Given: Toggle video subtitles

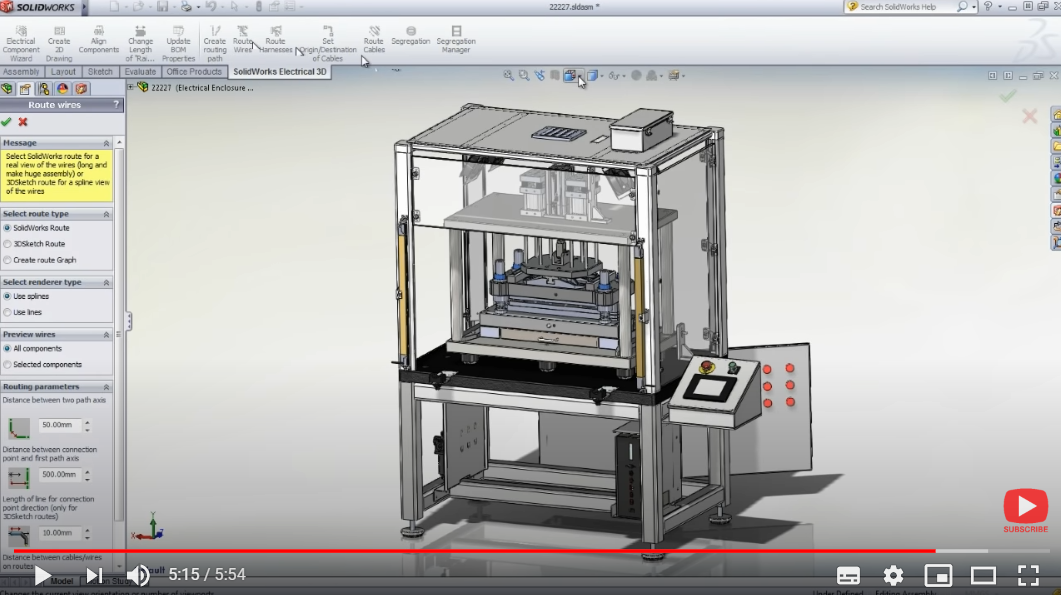Looking at the screenshot, I should [x=848, y=575].
